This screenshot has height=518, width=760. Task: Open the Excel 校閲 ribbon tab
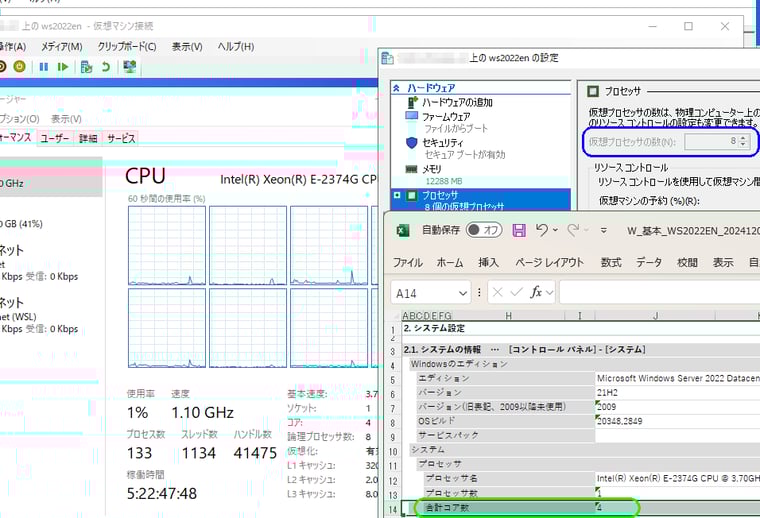click(x=687, y=263)
